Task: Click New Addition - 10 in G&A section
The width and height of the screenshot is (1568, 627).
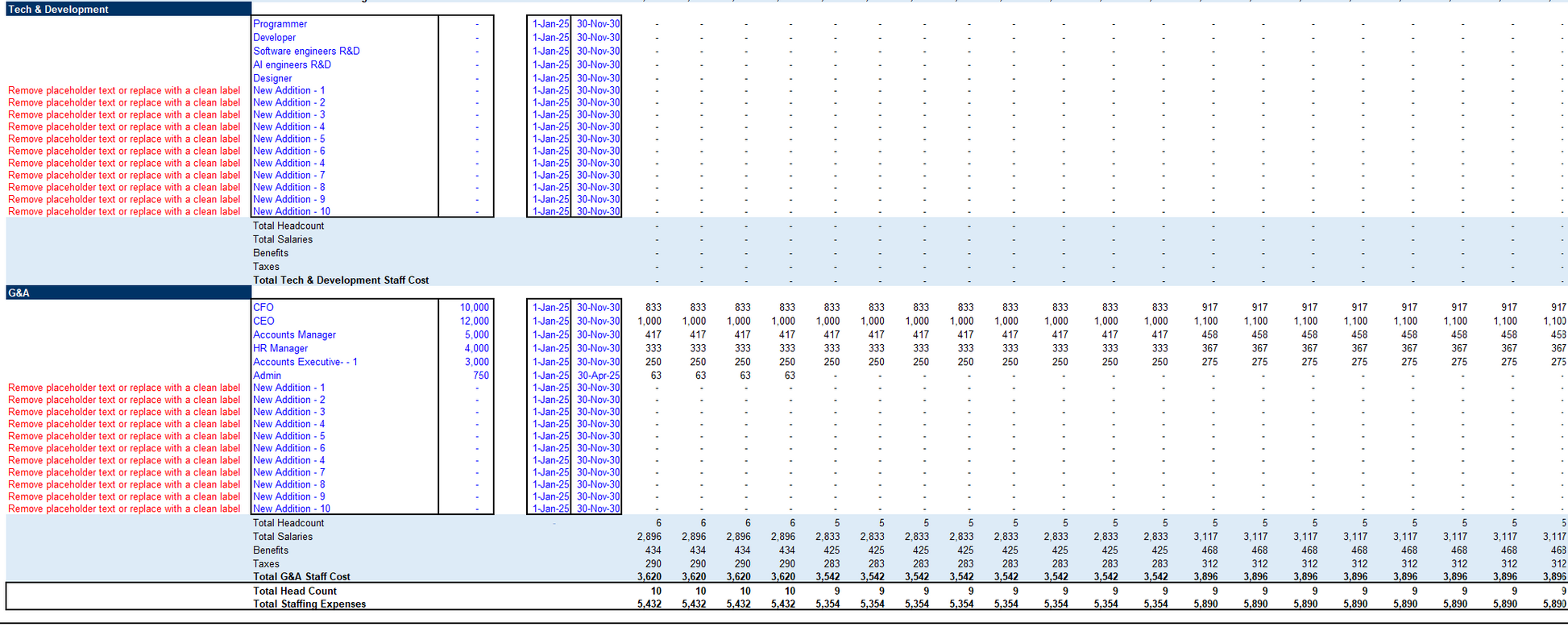Action: pos(292,509)
